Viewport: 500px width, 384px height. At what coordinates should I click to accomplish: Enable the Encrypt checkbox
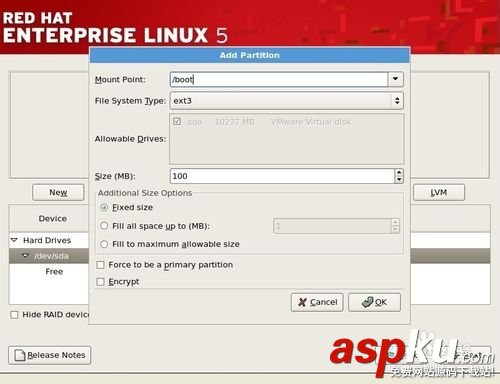pos(100,282)
